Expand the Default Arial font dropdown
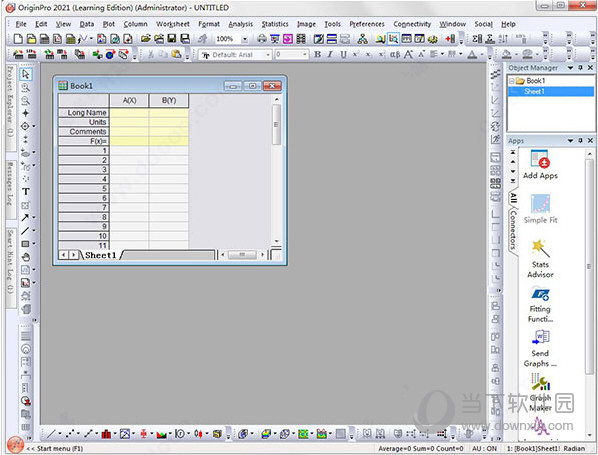 coord(268,55)
